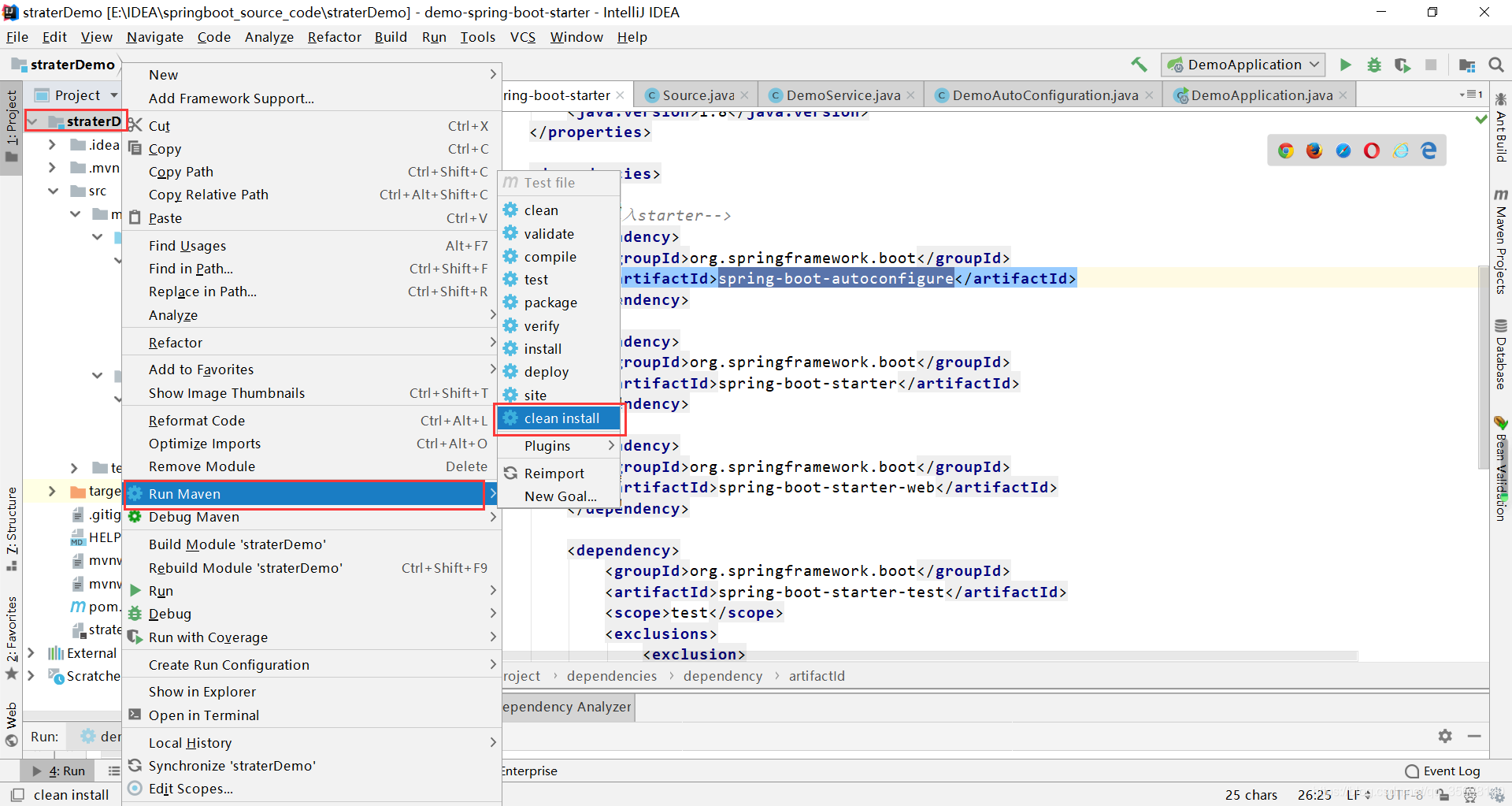The height and width of the screenshot is (806, 1512).
Task: Open the VCS menu
Action: [x=523, y=37]
